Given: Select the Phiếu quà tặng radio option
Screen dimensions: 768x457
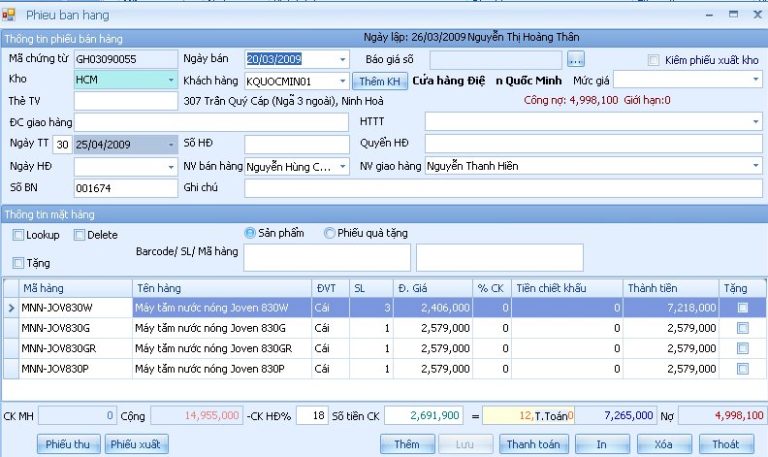Looking at the screenshot, I should 329,233.
